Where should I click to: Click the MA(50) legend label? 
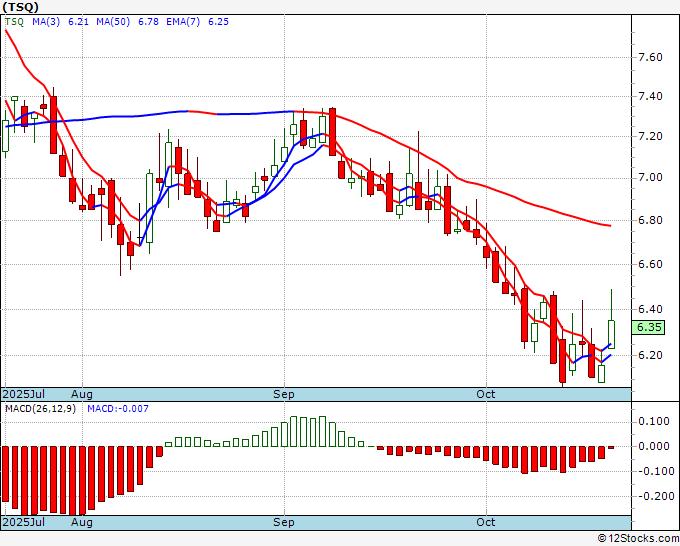point(113,22)
